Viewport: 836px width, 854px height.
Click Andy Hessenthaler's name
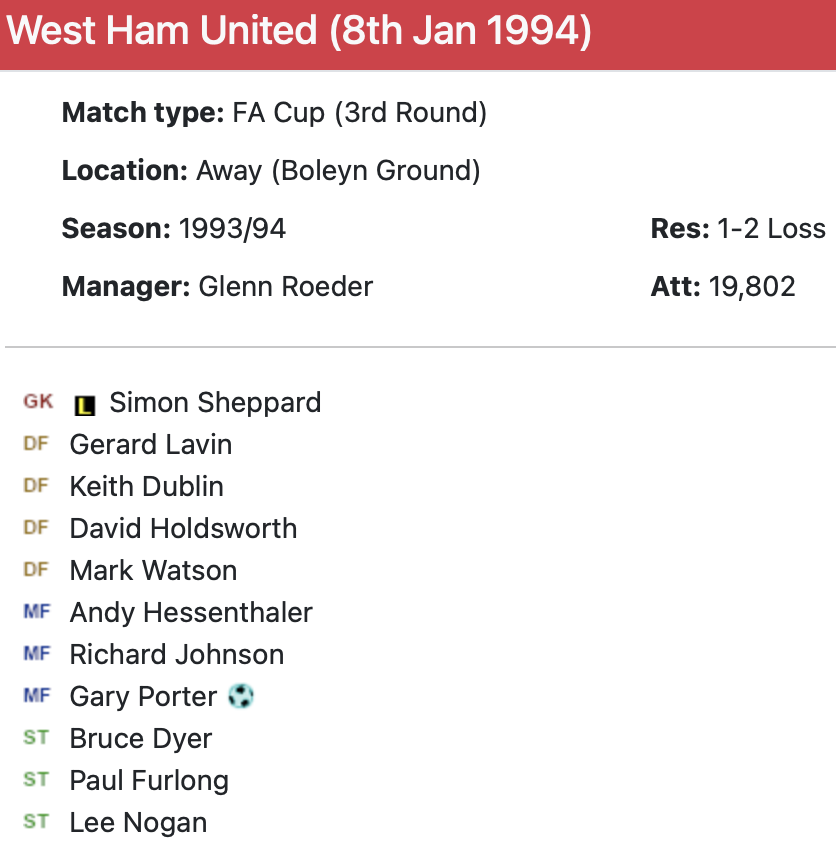pyautogui.click(x=191, y=613)
